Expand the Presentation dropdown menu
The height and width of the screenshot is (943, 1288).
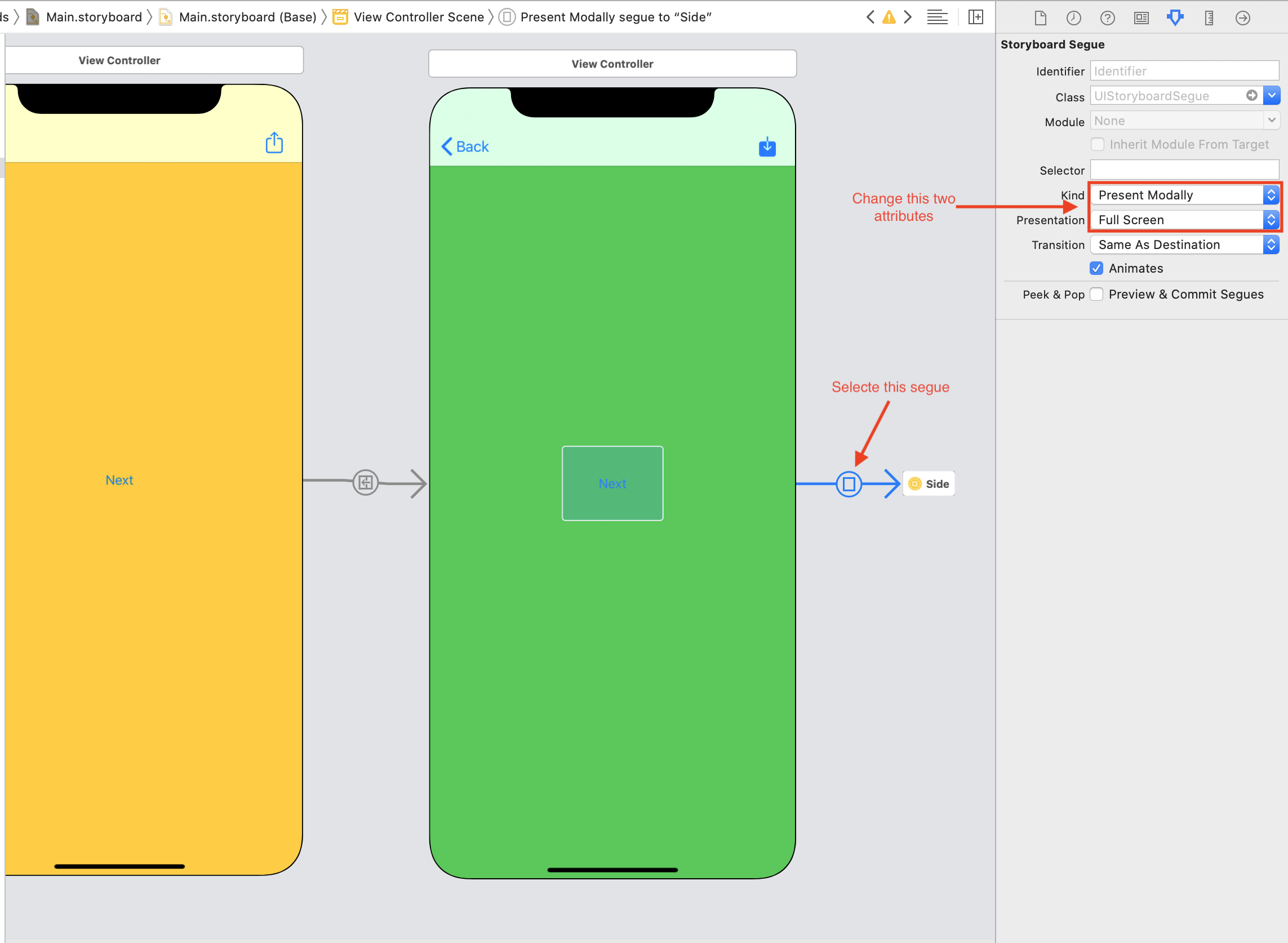click(x=1271, y=219)
